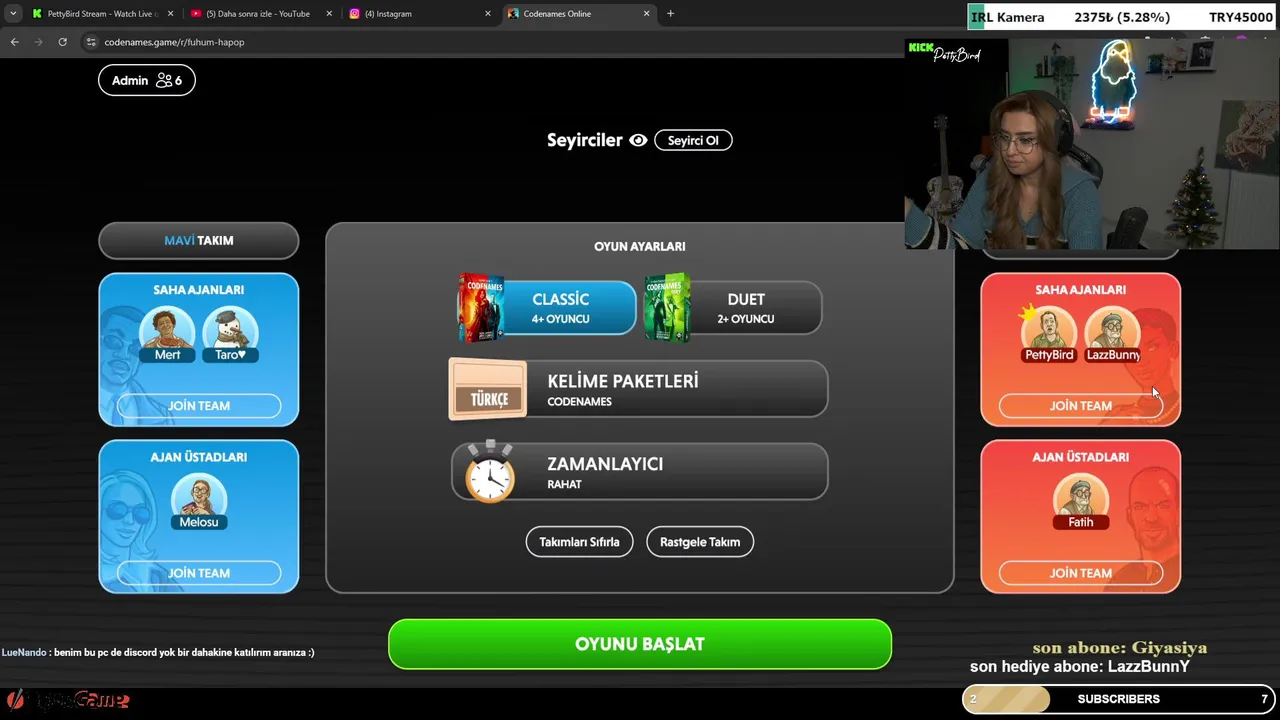Click the Türkçe word pack card icon

tap(488, 389)
